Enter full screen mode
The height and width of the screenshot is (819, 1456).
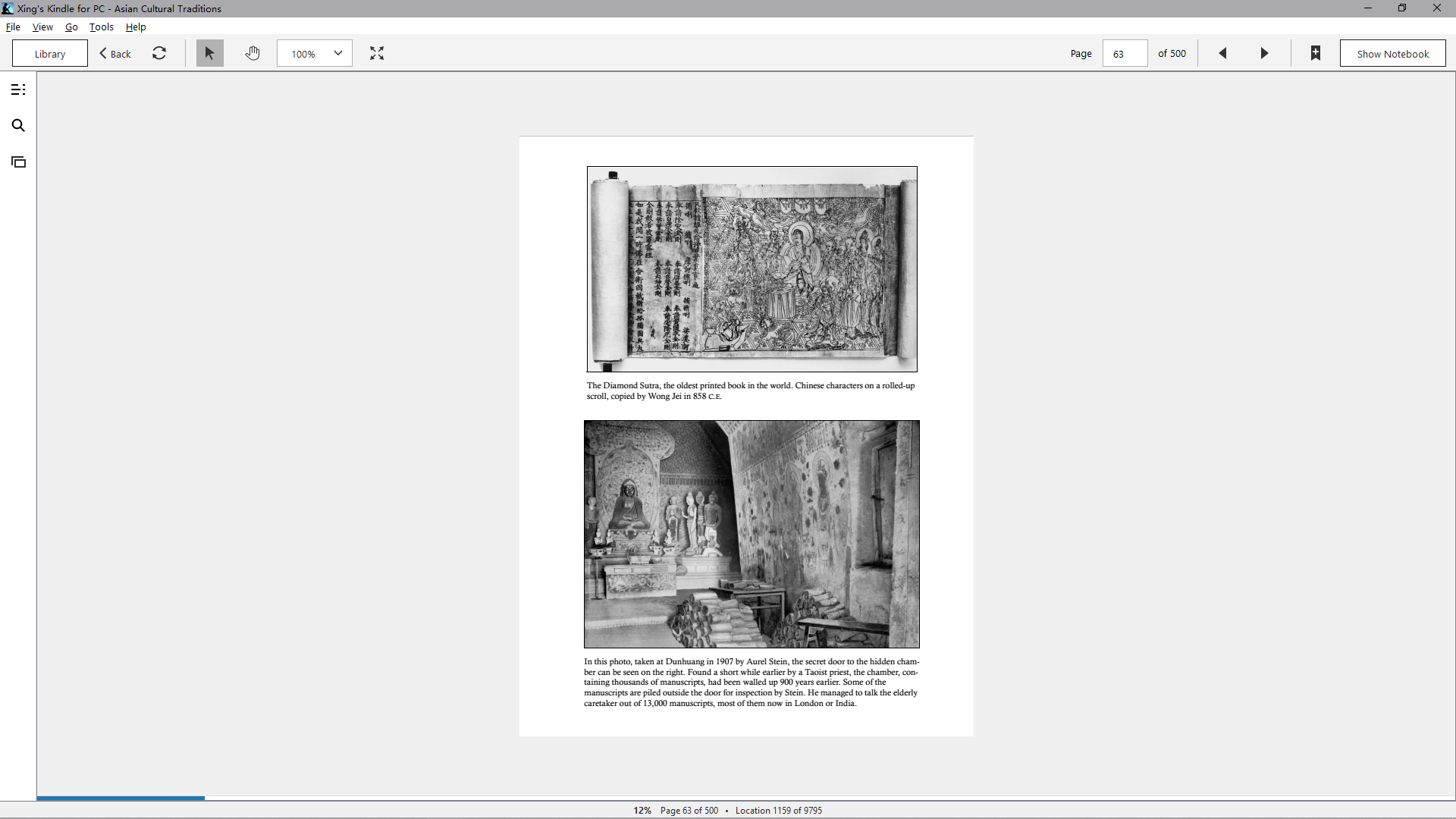[x=377, y=53]
